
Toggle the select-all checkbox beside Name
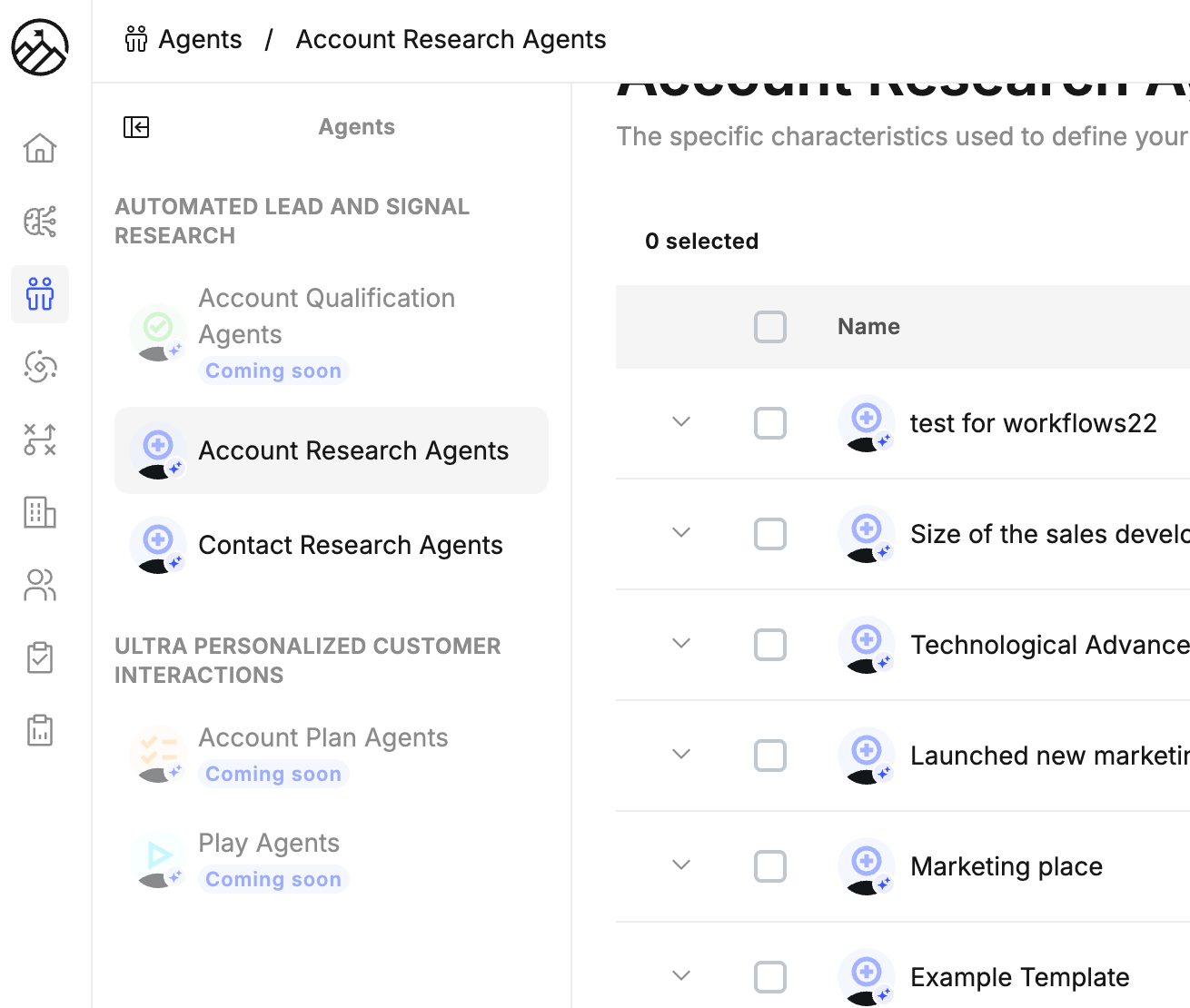coord(770,327)
